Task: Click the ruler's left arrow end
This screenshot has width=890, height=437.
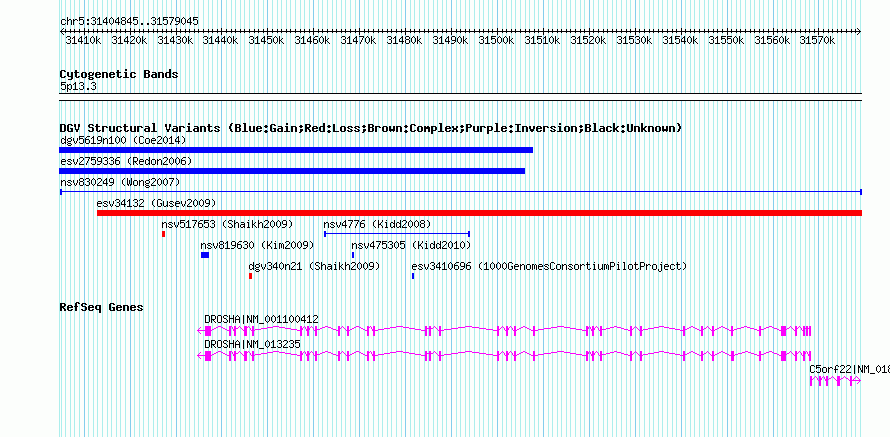Action: (62, 31)
